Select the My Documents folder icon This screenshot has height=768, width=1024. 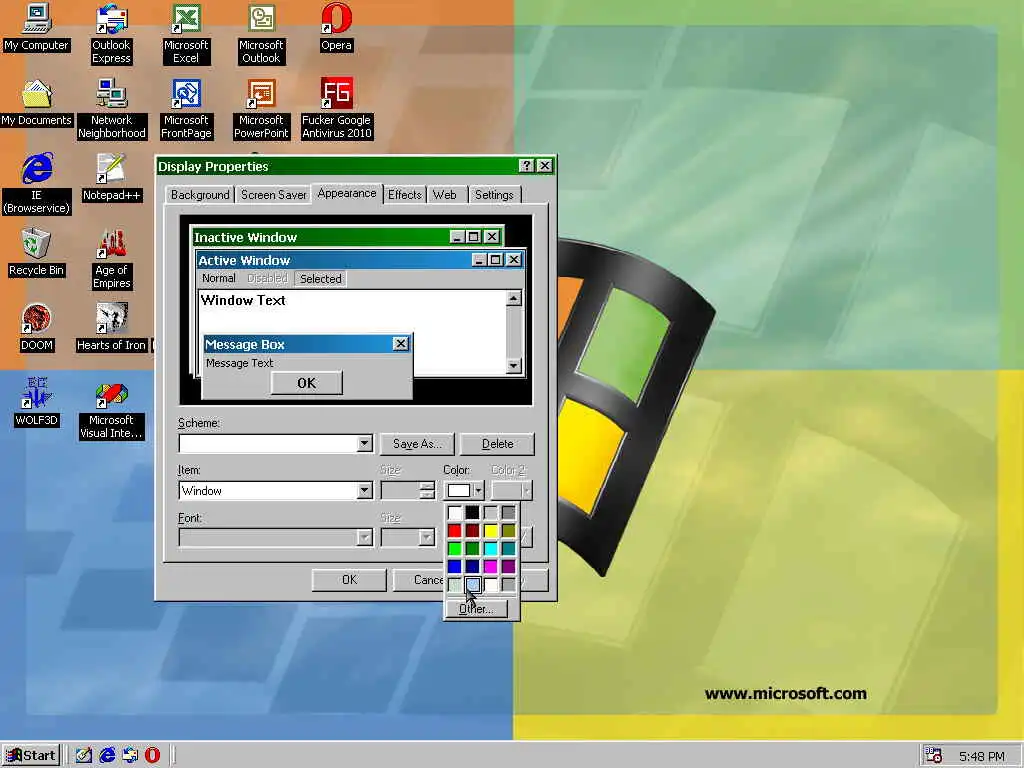pyautogui.click(x=36, y=103)
